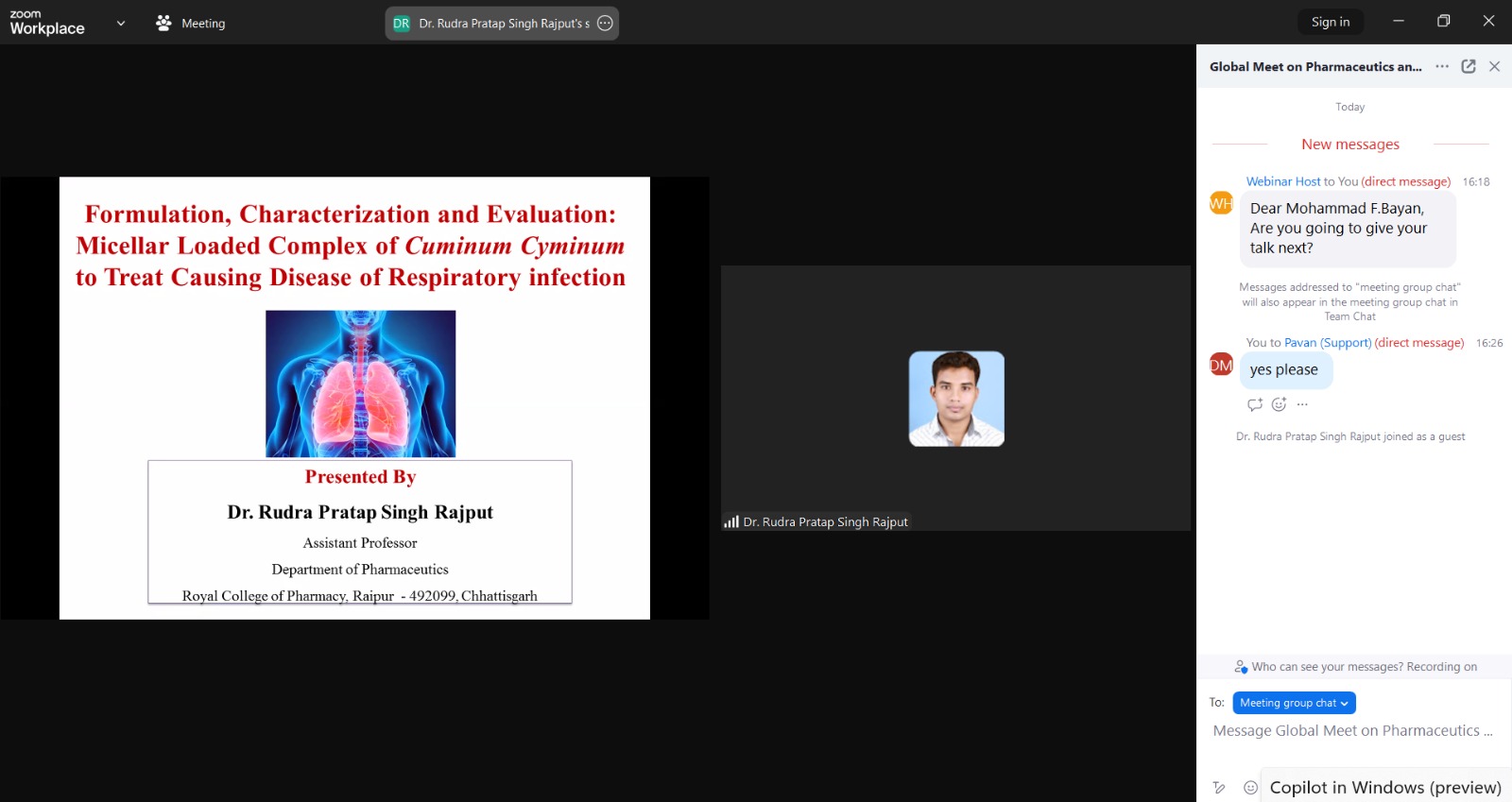The width and height of the screenshot is (1512, 802).
Task: Click Webinar Host sender name link
Action: [x=1282, y=181]
